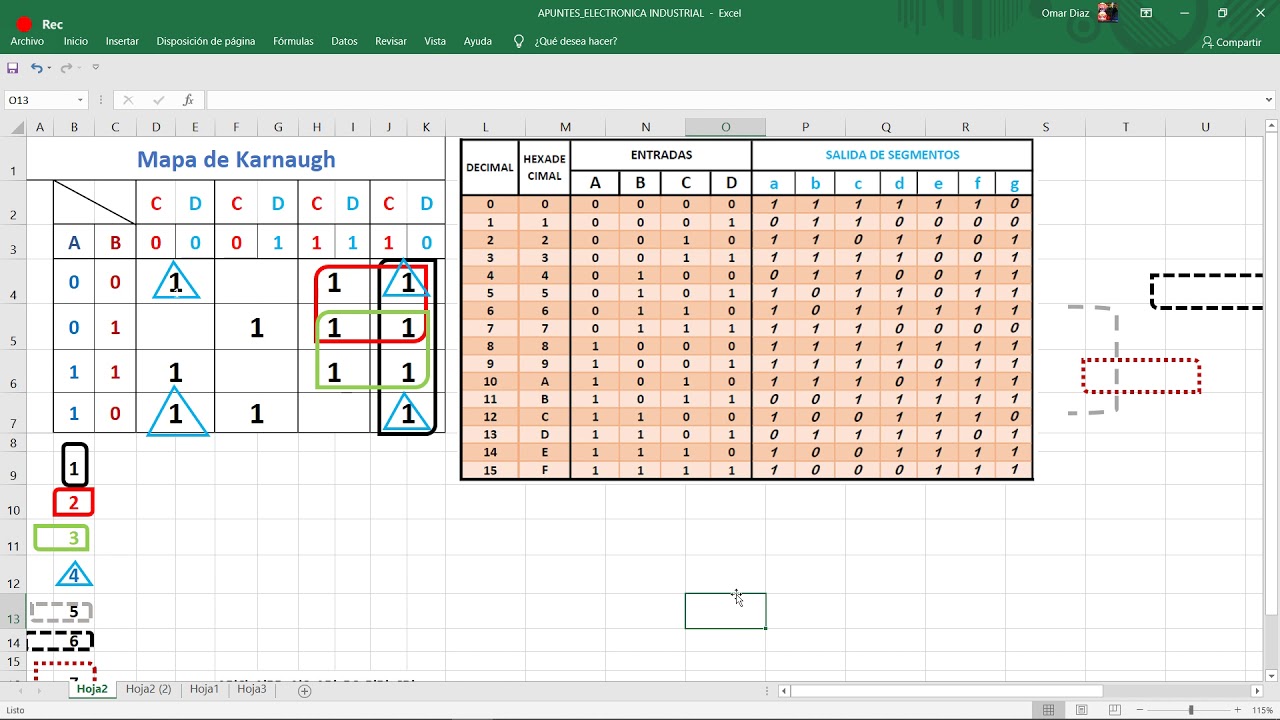Switch to Page Break Preview icon

(1113, 710)
